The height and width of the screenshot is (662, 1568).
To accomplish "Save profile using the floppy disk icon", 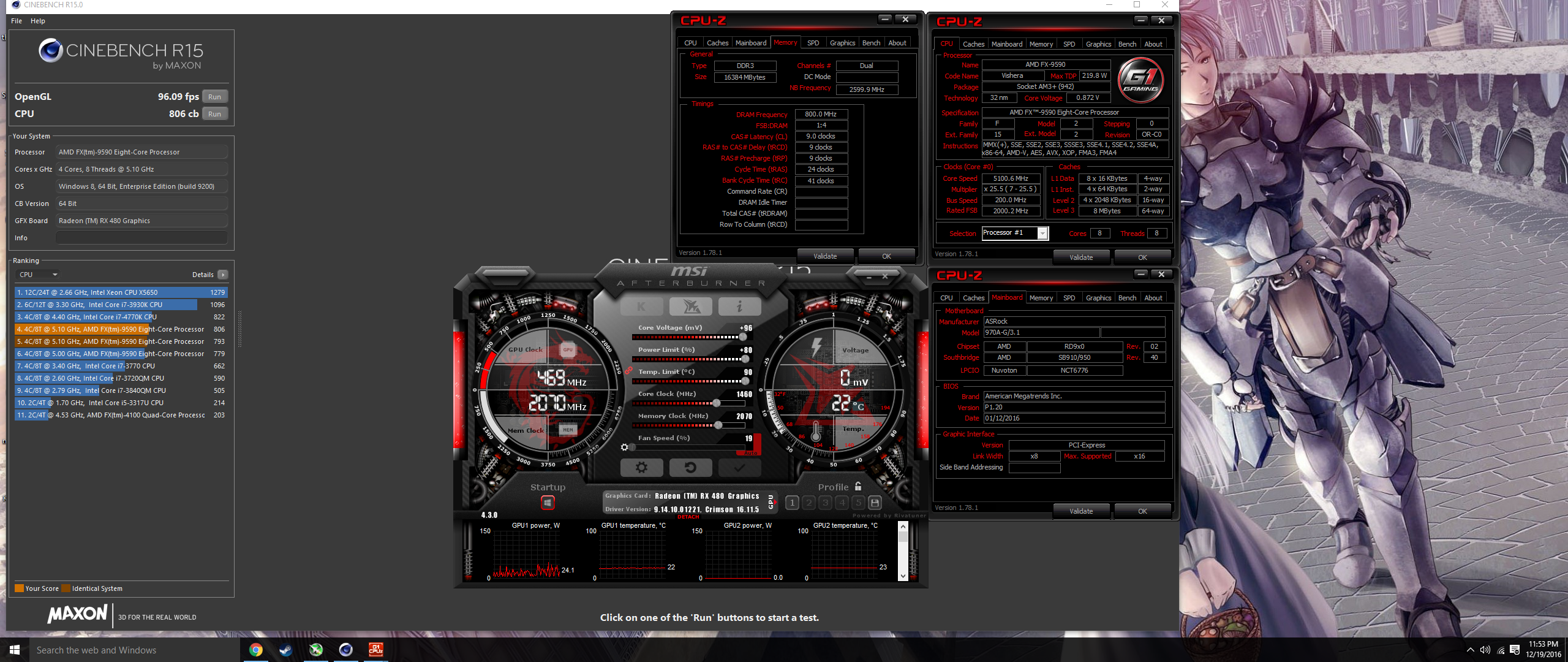I will [875, 503].
